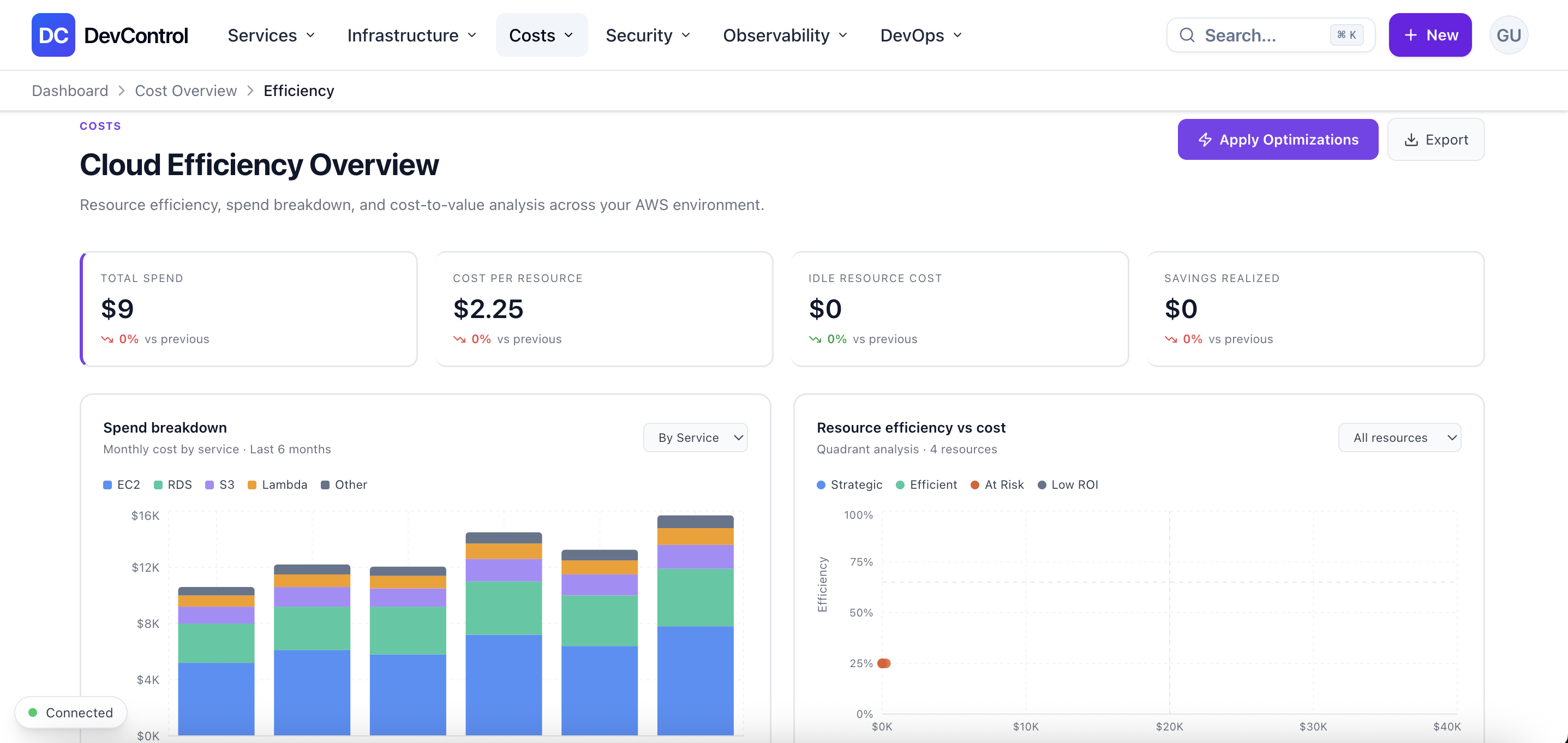Open the Security menu

tap(648, 35)
